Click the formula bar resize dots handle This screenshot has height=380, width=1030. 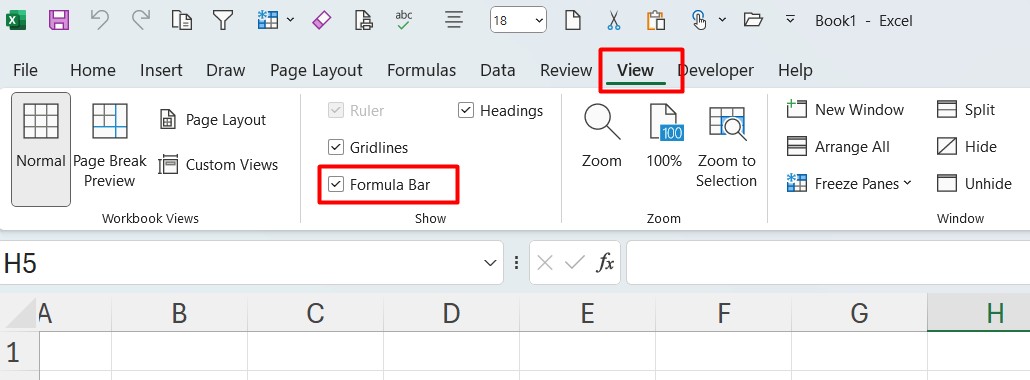[516, 263]
